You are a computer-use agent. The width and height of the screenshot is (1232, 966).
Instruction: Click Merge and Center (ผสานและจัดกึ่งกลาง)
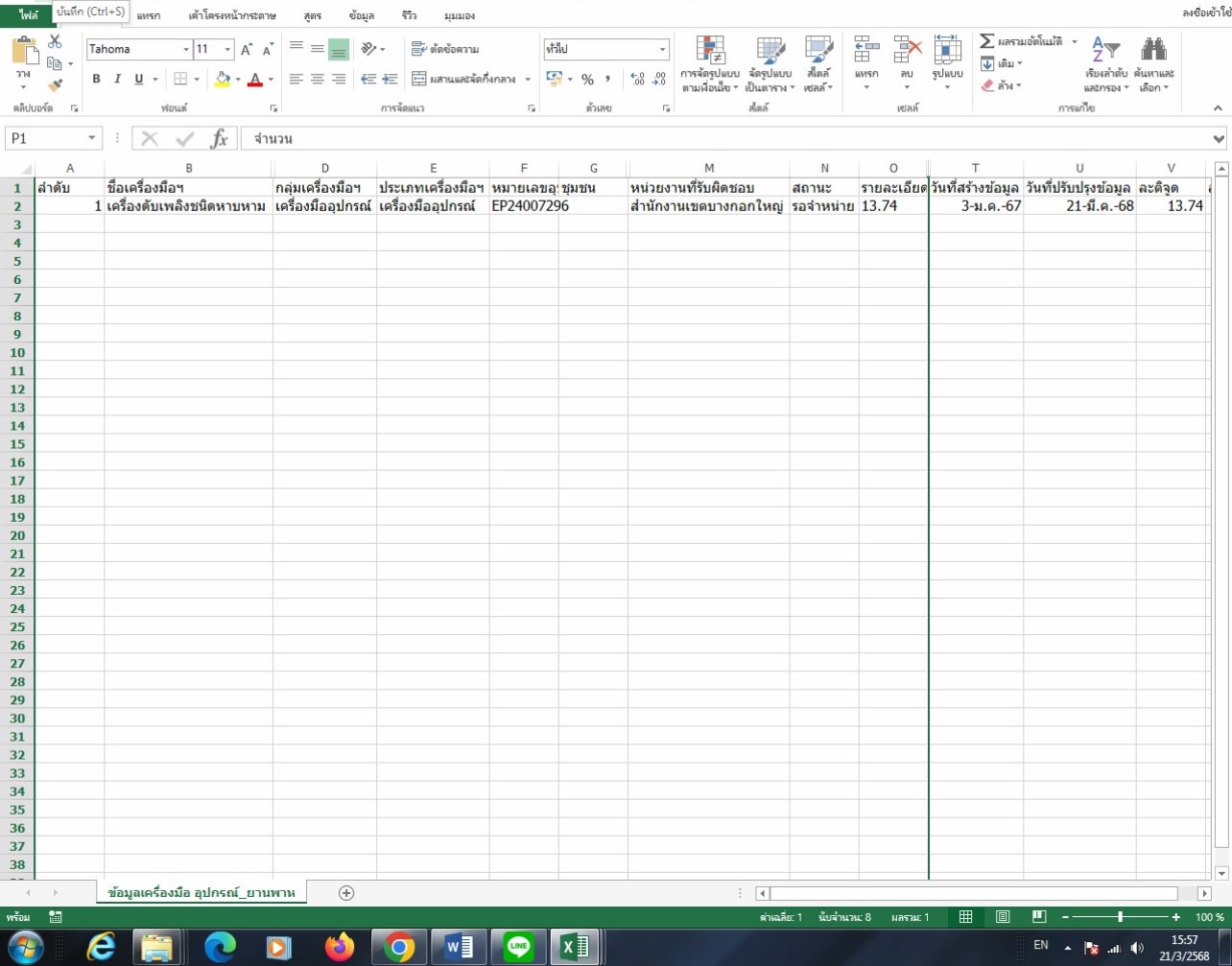(468, 80)
